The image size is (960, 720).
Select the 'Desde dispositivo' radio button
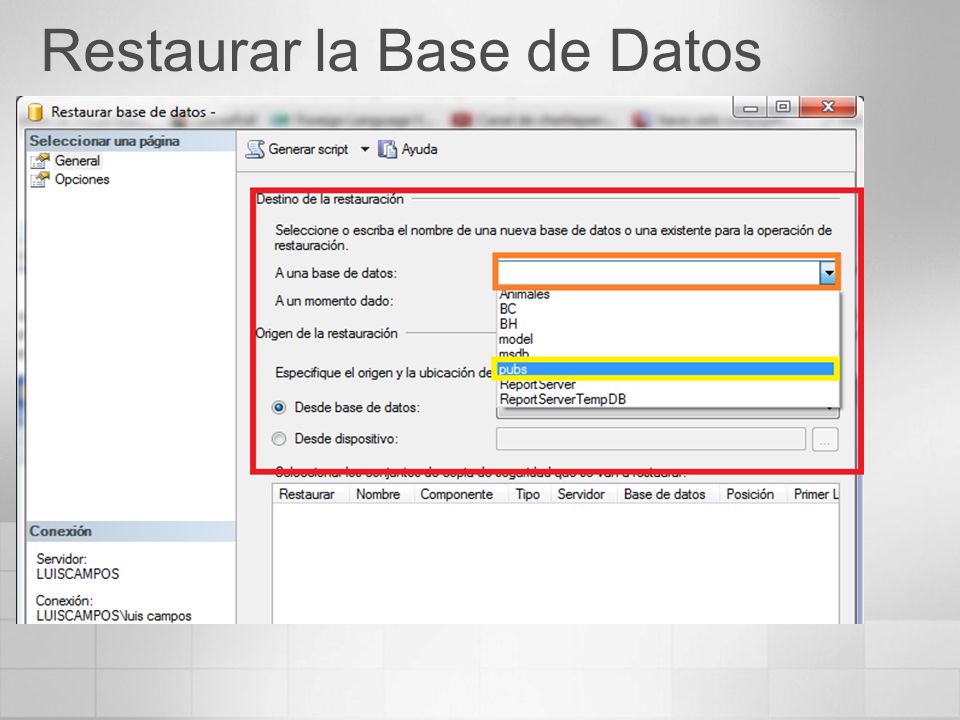[279, 439]
